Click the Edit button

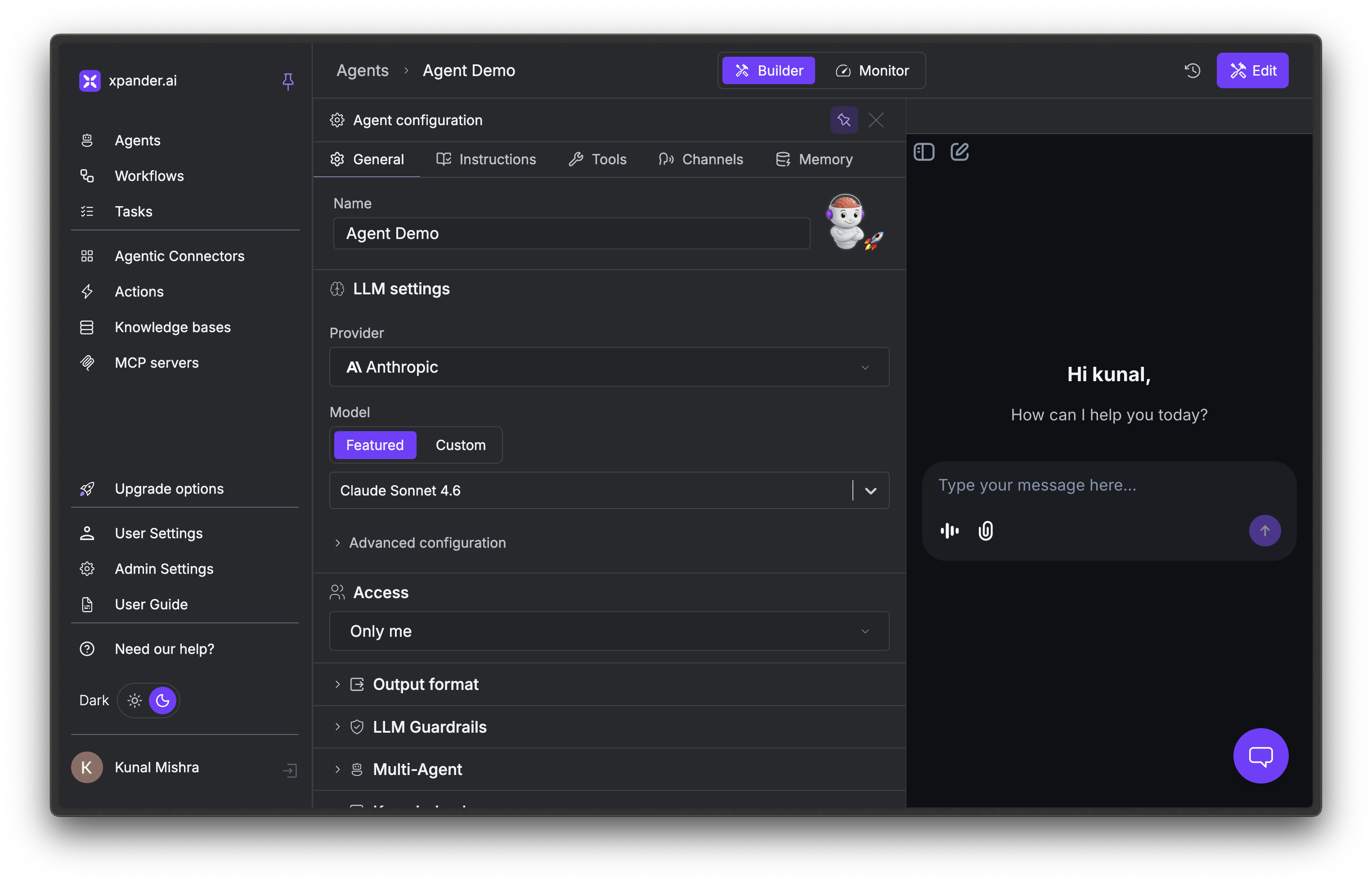(1253, 70)
